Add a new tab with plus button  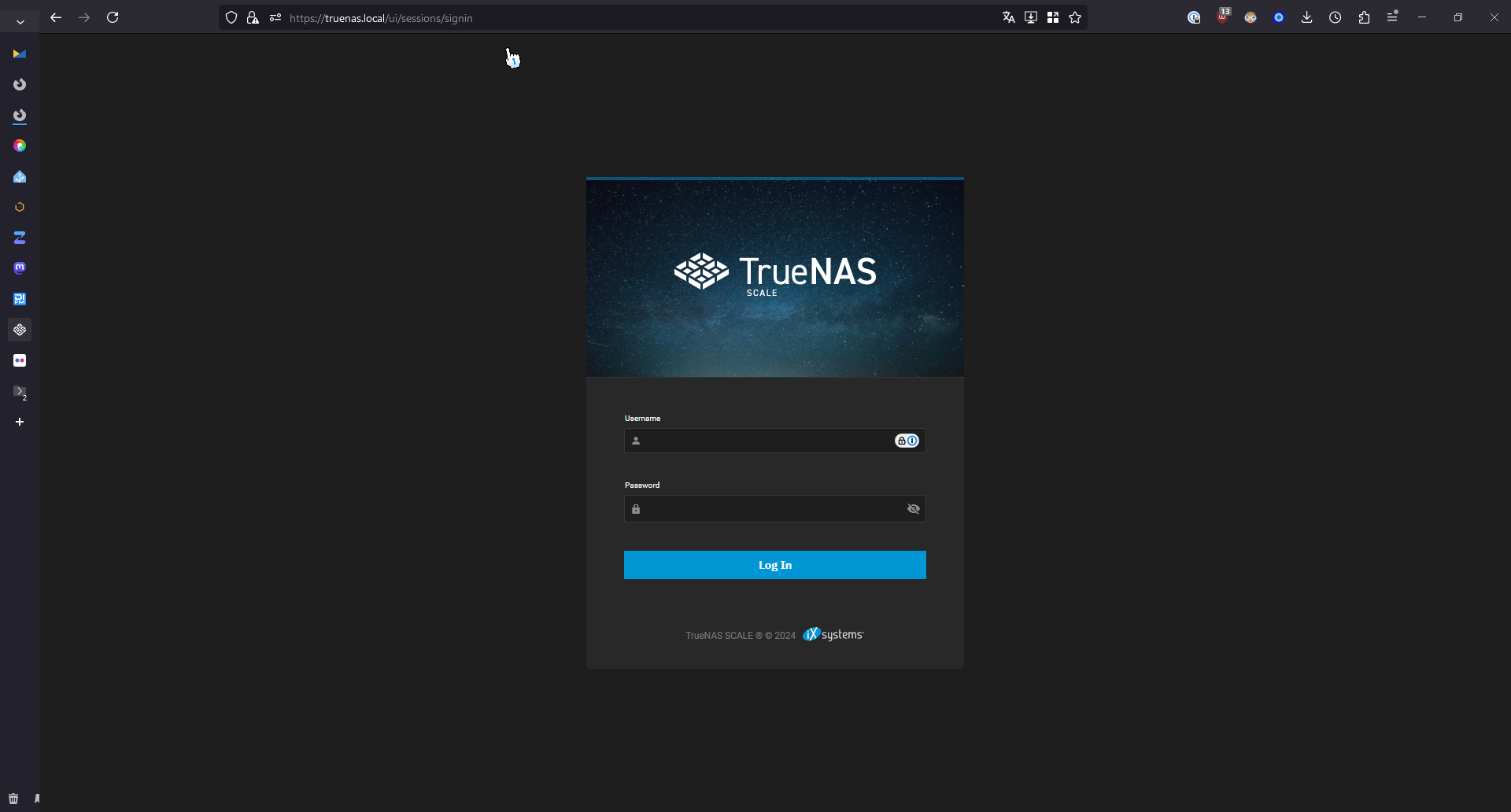click(x=20, y=422)
